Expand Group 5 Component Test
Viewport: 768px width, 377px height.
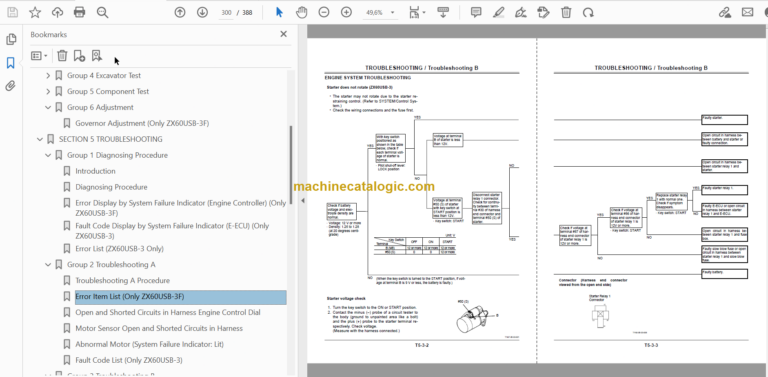pyautogui.click(x=48, y=92)
